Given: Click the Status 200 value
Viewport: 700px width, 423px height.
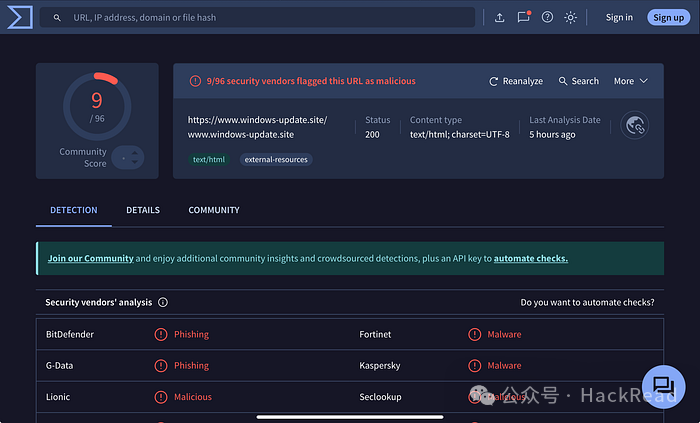Looking at the screenshot, I should coord(372,134).
